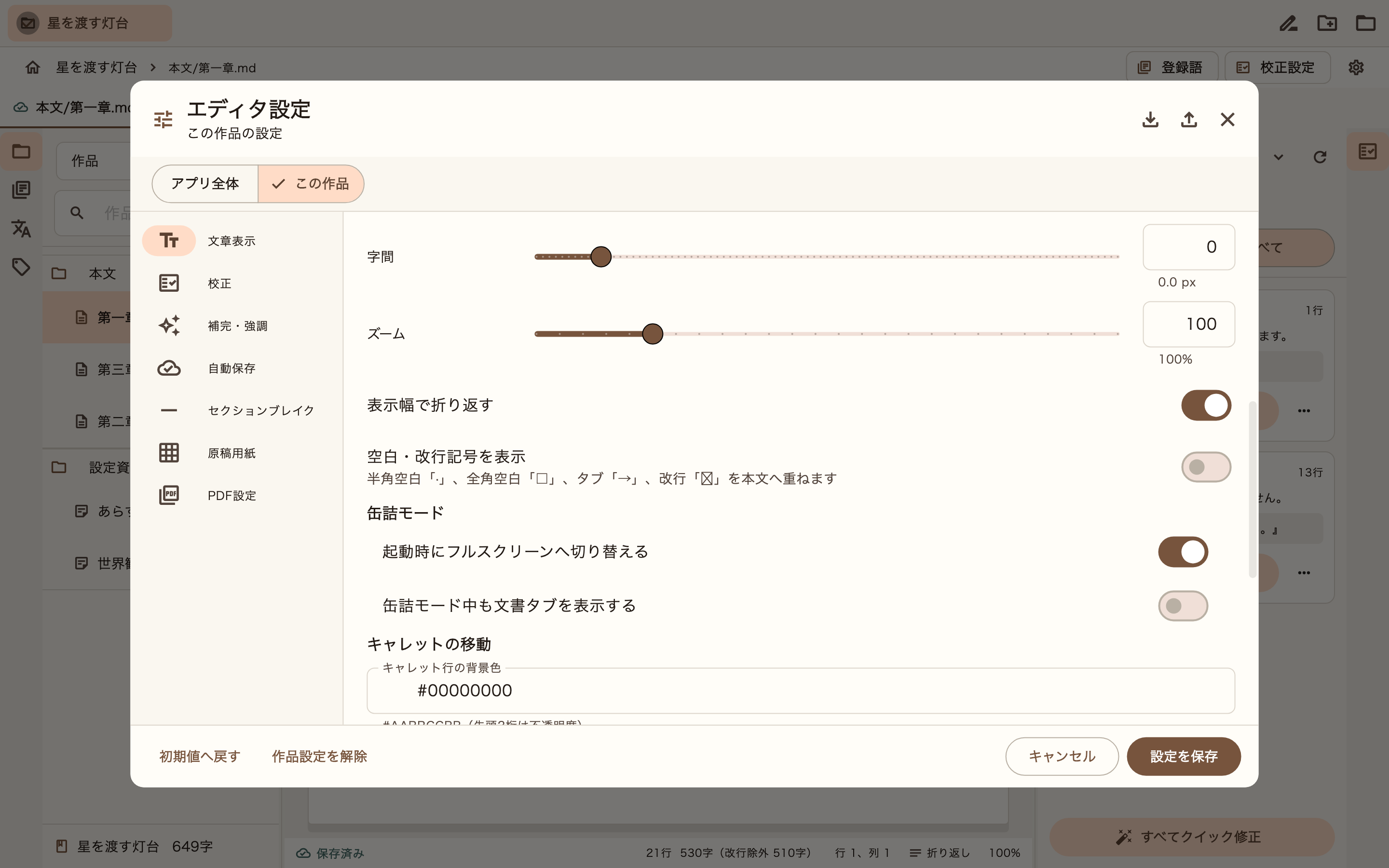Click the settings import download icon

pyautogui.click(x=1150, y=120)
